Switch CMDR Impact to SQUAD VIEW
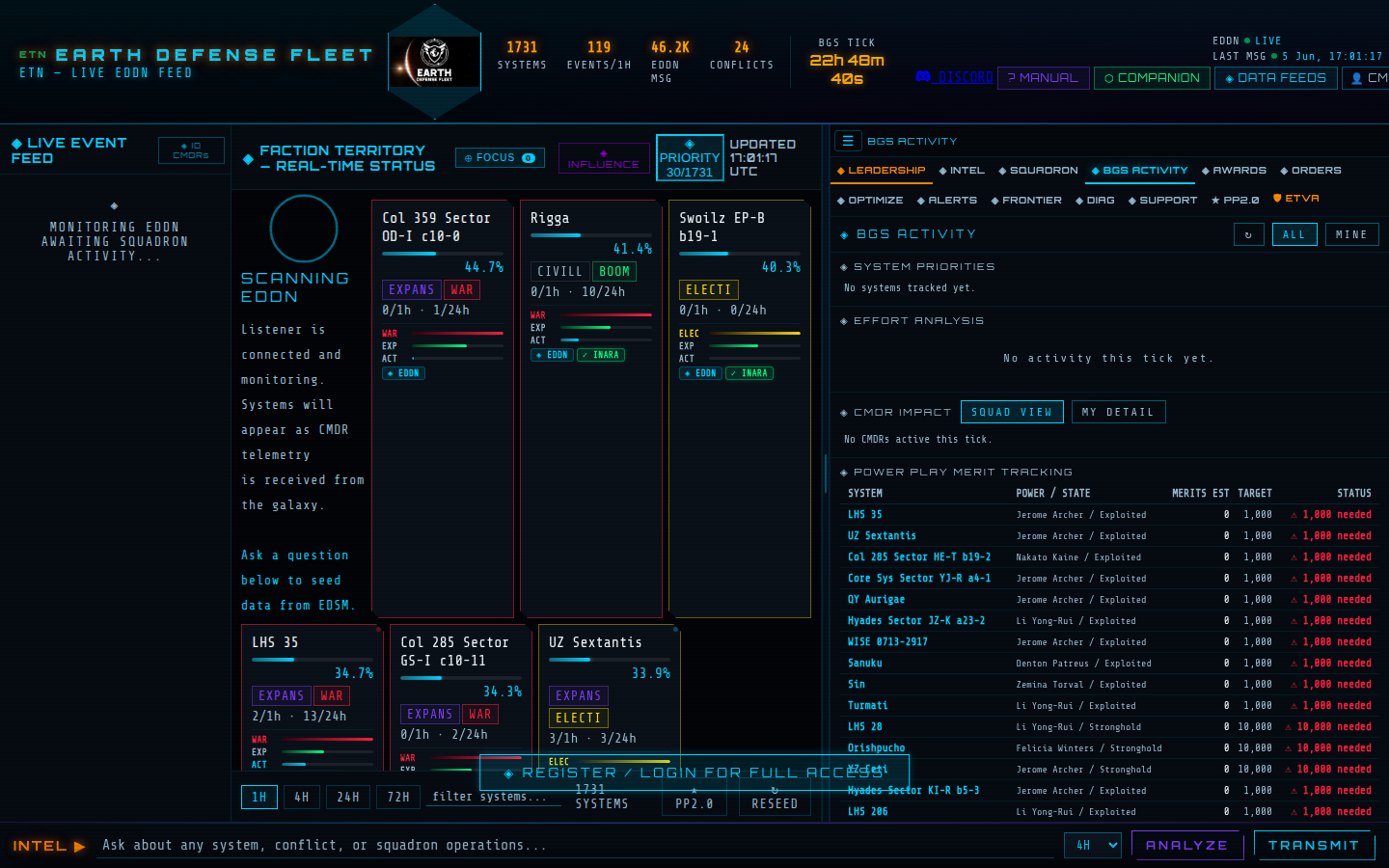 [x=1012, y=412]
